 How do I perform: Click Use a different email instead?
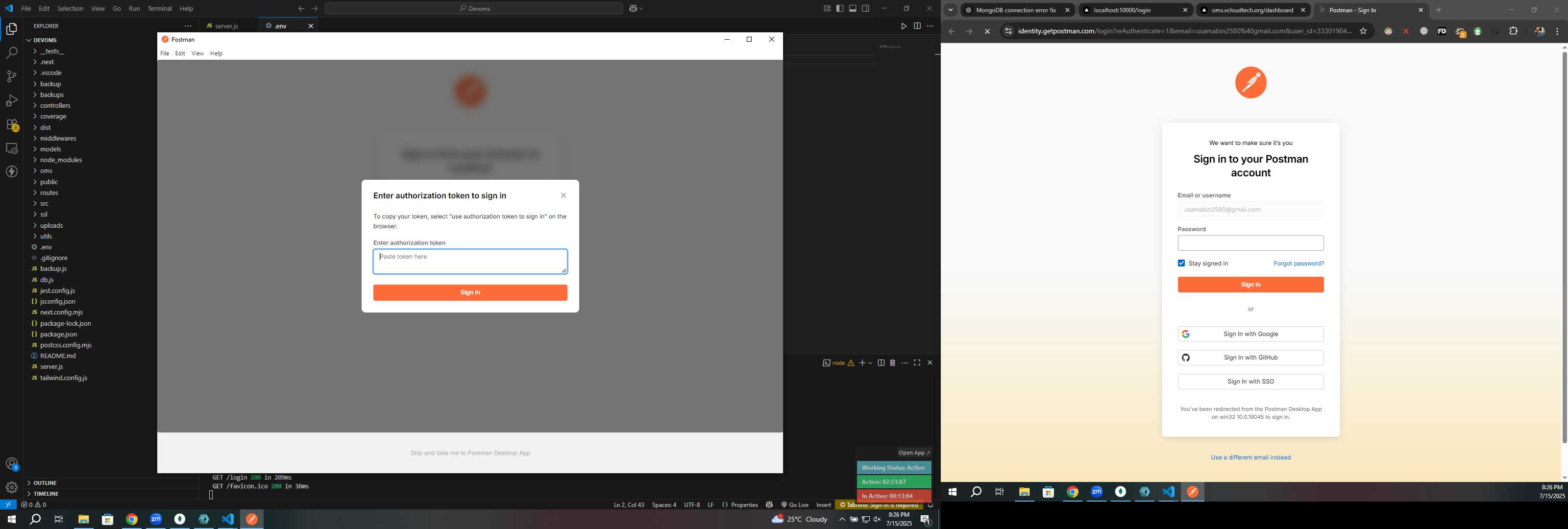pos(1250,458)
